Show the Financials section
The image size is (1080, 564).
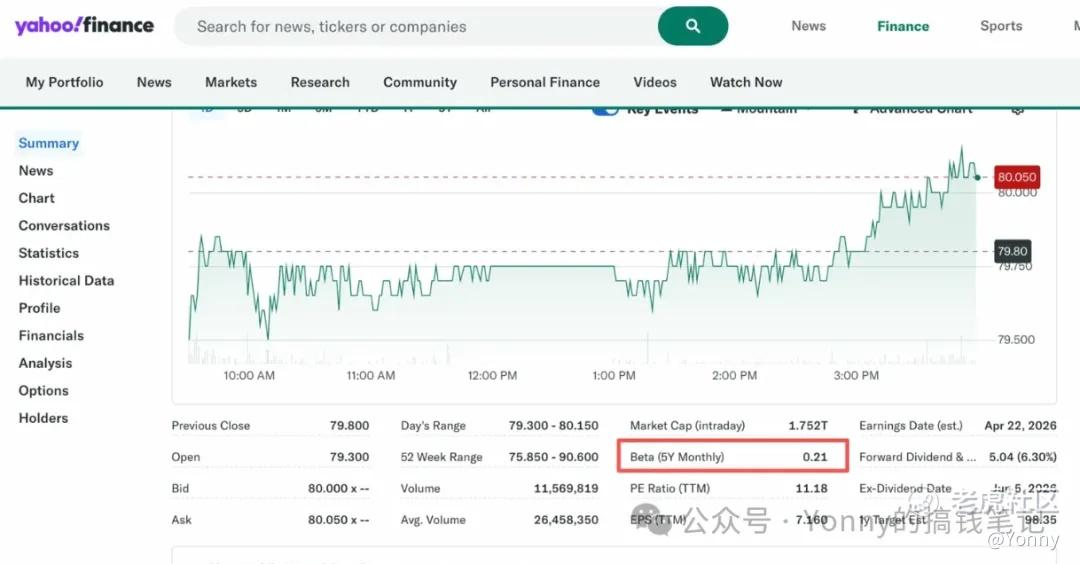[x=51, y=336]
